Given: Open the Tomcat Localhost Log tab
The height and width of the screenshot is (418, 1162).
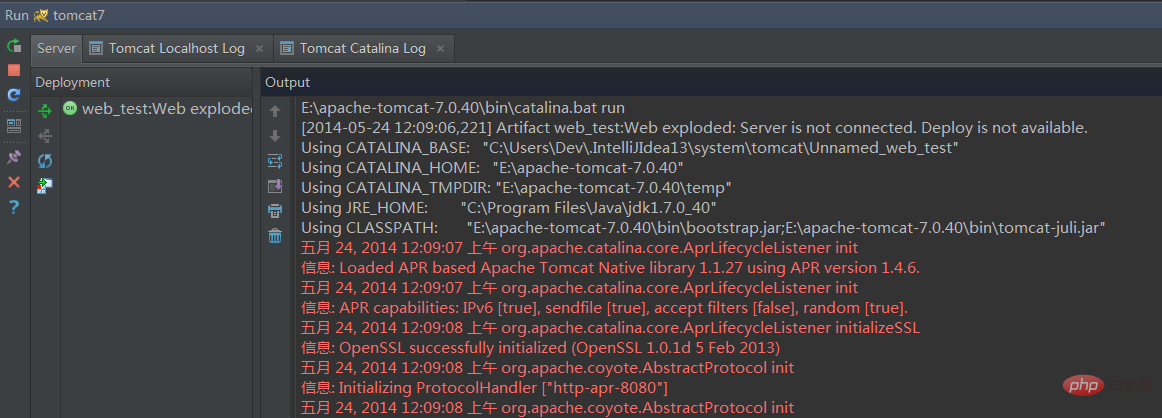Looking at the screenshot, I should (x=176, y=48).
